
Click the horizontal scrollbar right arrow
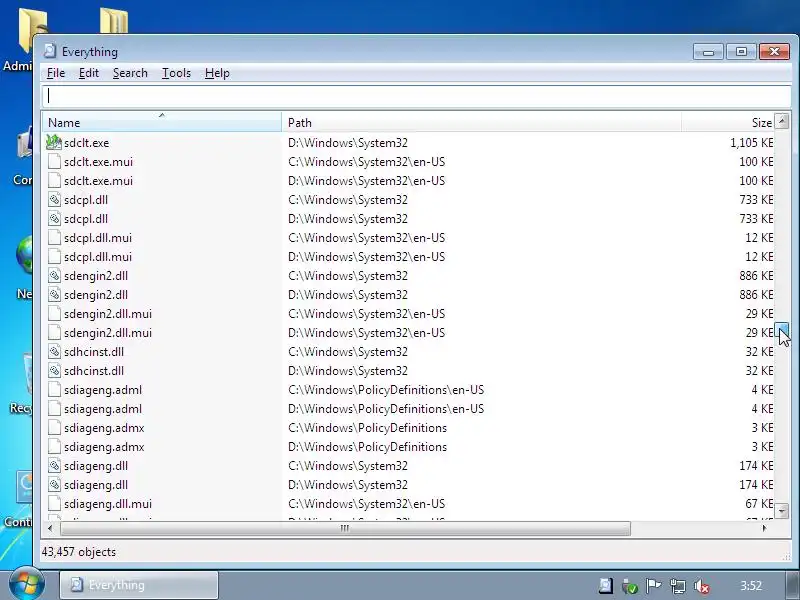764,528
